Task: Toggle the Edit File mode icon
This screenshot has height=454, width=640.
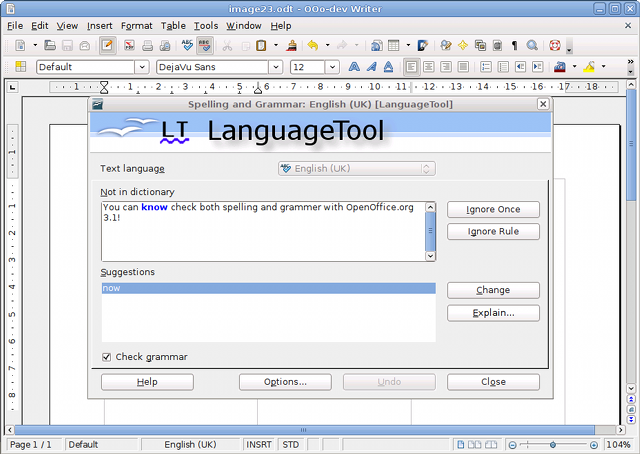Action: (107, 46)
